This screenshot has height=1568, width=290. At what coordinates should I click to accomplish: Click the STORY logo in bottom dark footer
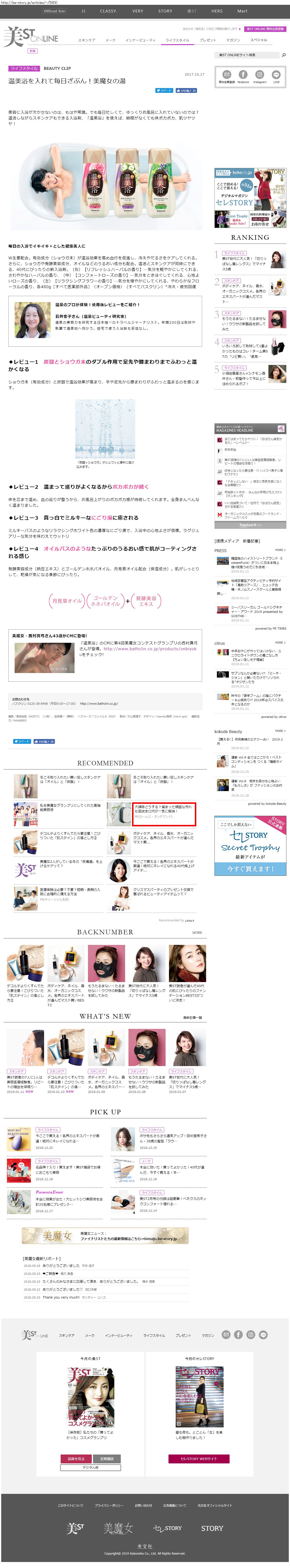coord(212,1528)
